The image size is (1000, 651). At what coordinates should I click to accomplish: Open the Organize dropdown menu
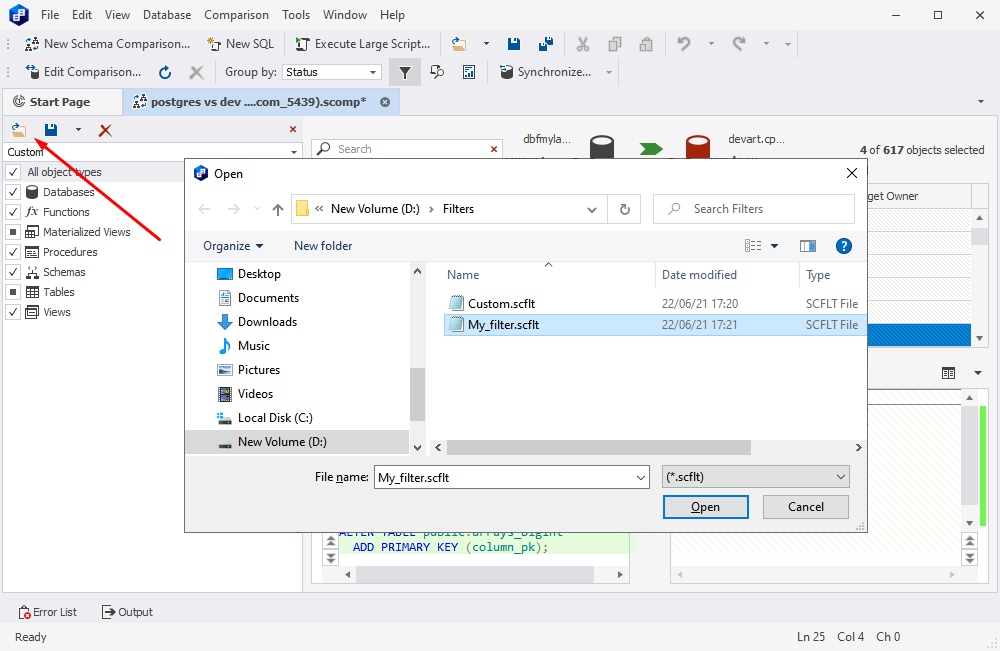[233, 246]
